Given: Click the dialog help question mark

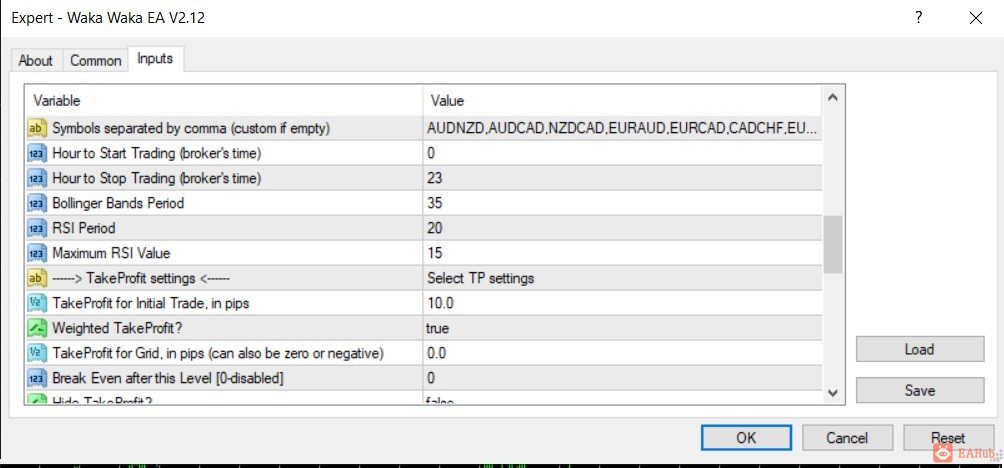Looking at the screenshot, I should point(919,18).
